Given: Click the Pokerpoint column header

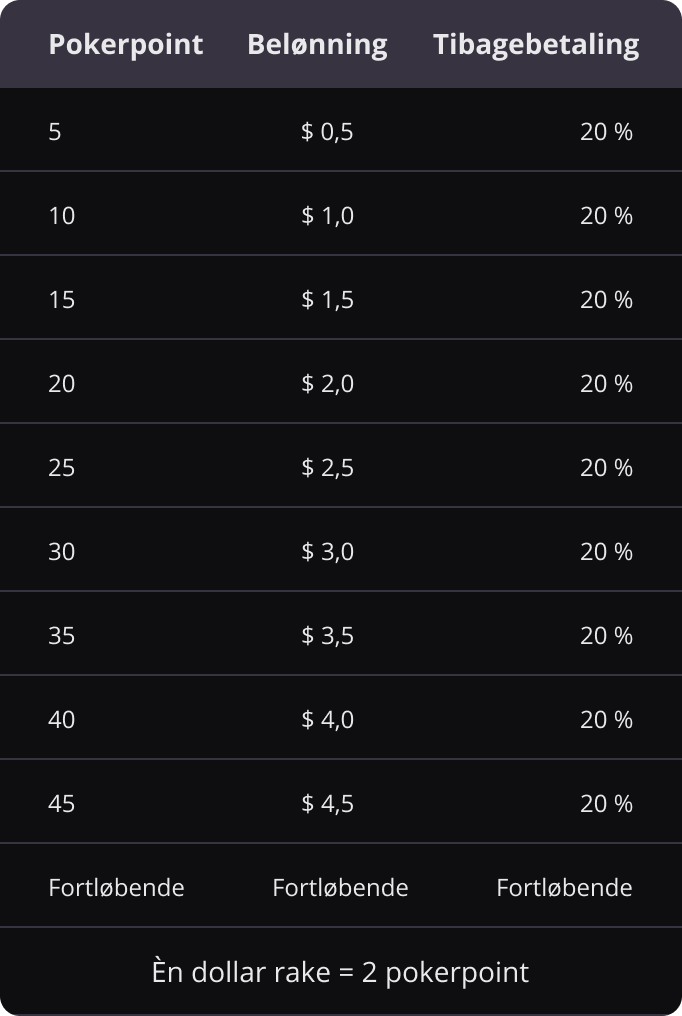Looking at the screenshot, I should click(x=125, y=45).
